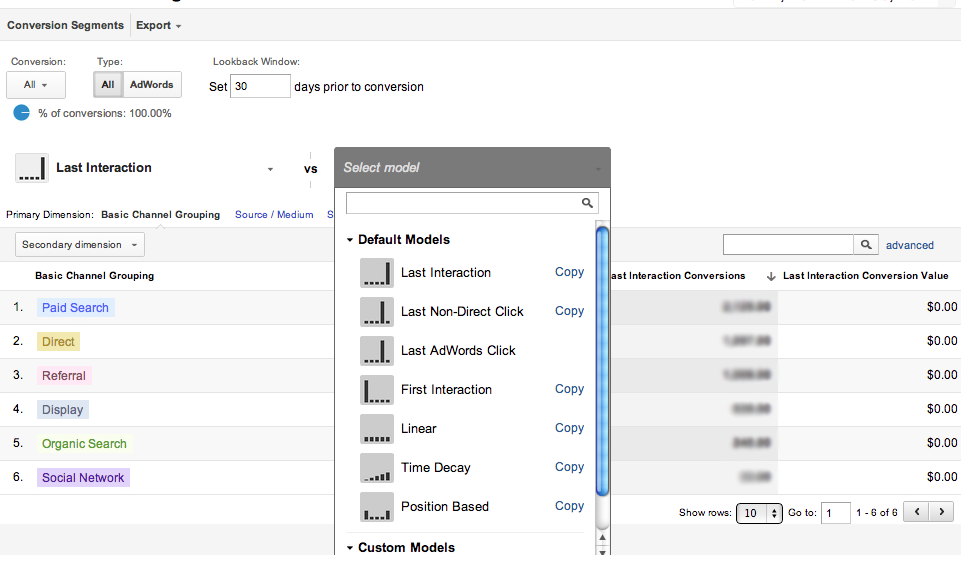
Task: Pick the Position Based model icon
Action: click(x=376, y=507)
